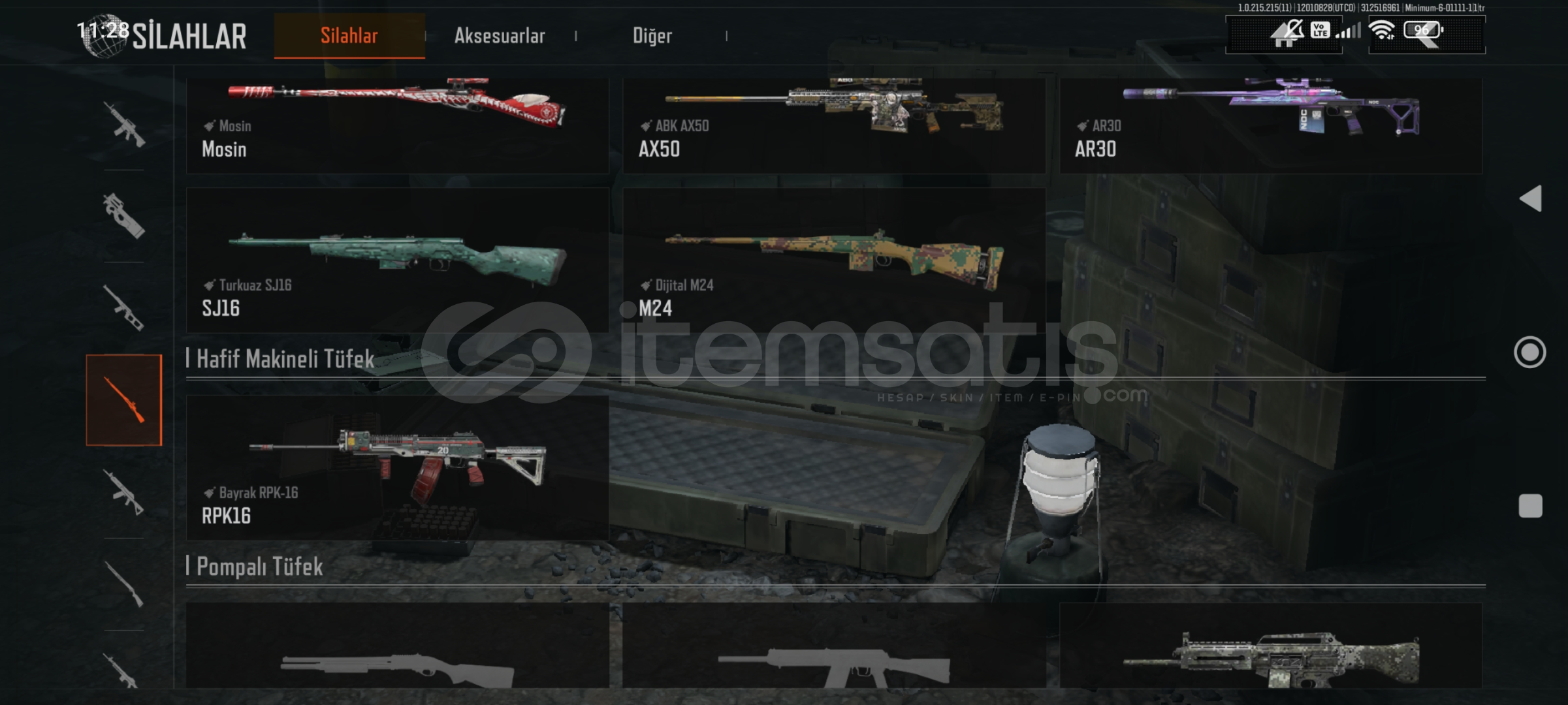The width and height of the screenshot is (1568, 705).
Task: Select the submachine gun category icon in sidebar
Action: coord(124,216)
